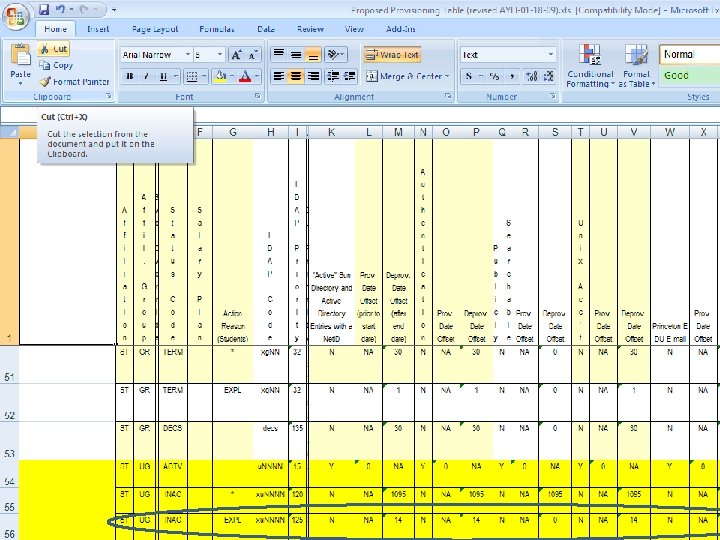
Task: Switch to the Formulas tab
Action: pyautogui.click(x=217, y=29)
